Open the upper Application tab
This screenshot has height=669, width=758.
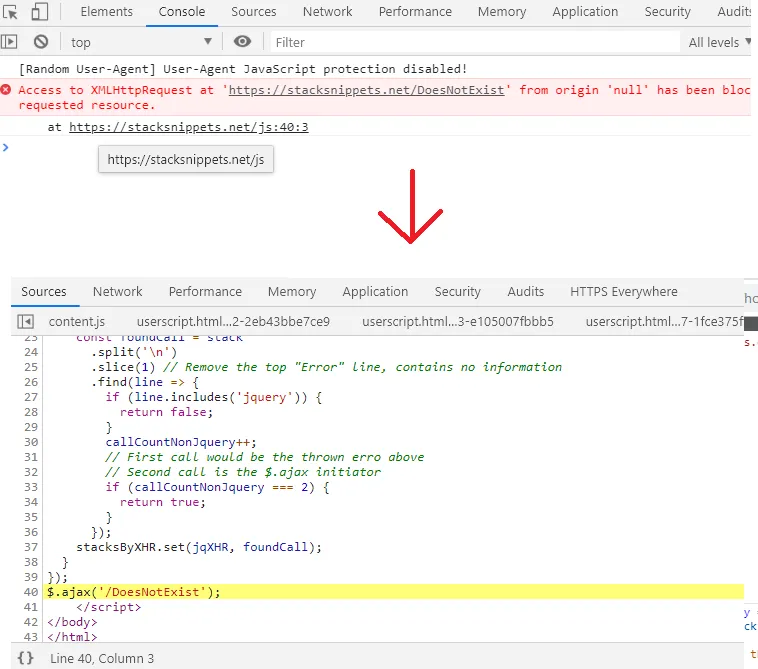585,12
